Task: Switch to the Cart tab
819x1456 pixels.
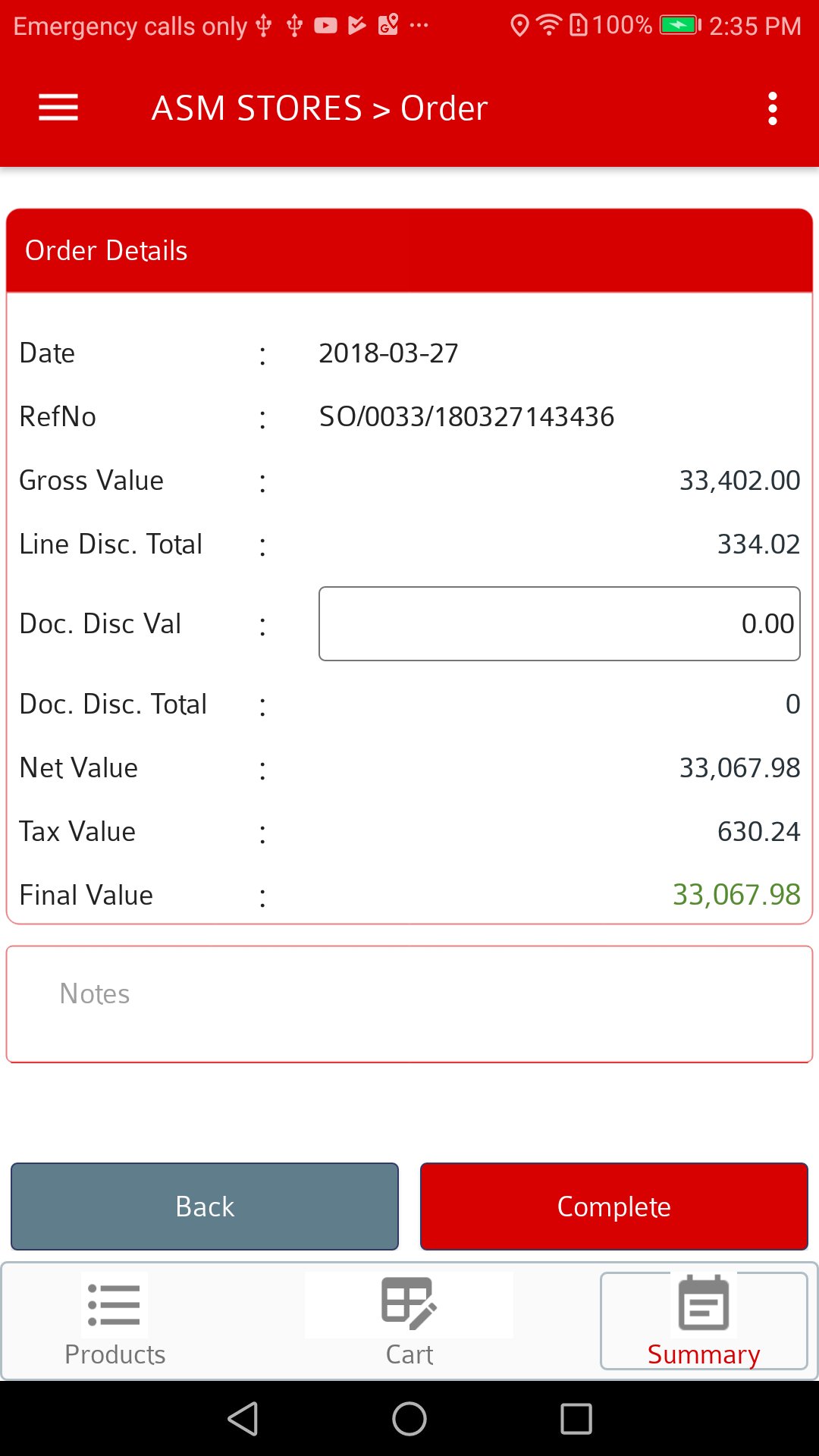Action: [409, 1321]
